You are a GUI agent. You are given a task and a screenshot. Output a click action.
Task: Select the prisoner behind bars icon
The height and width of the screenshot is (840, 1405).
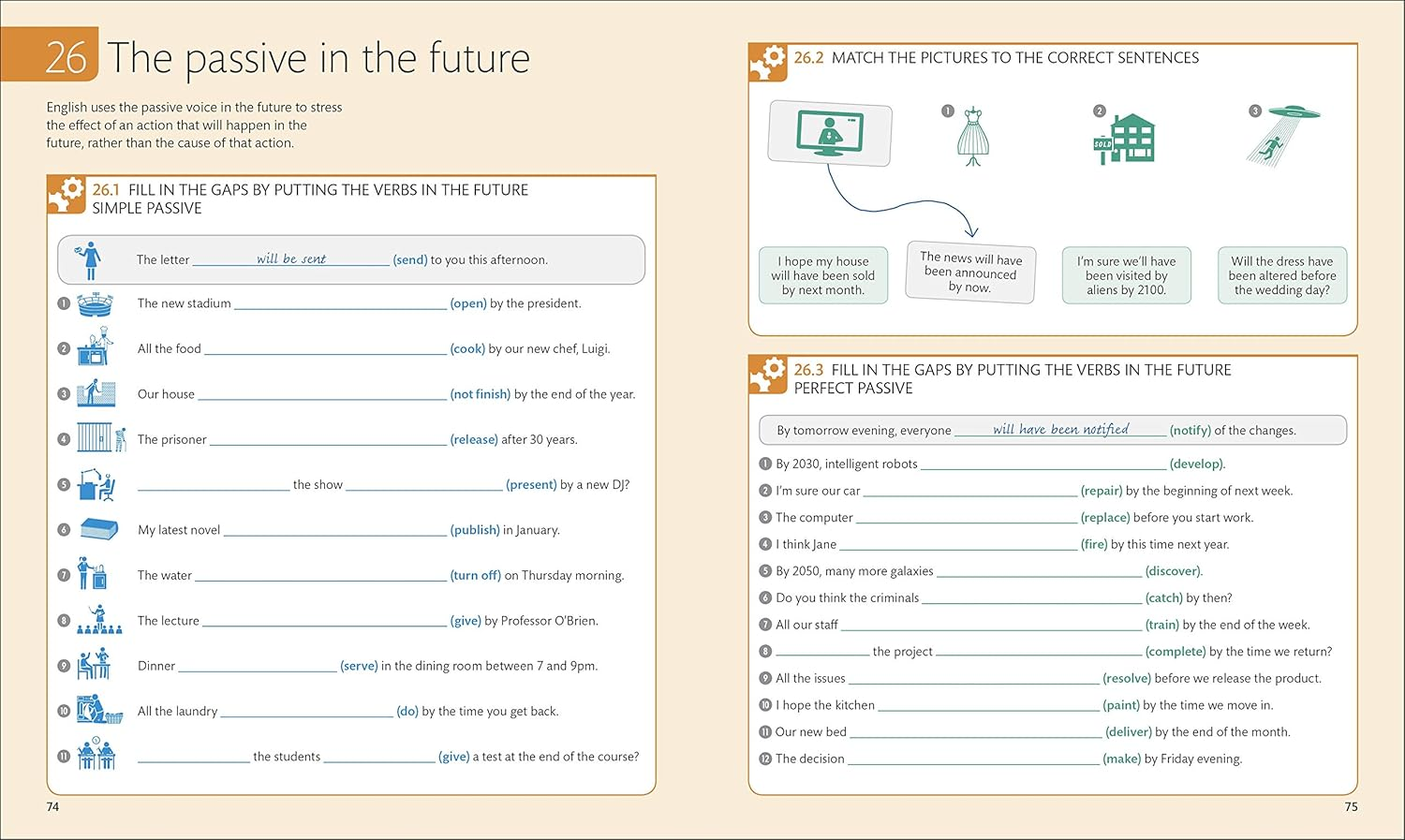pyautogui.click(x=100, y=438)
